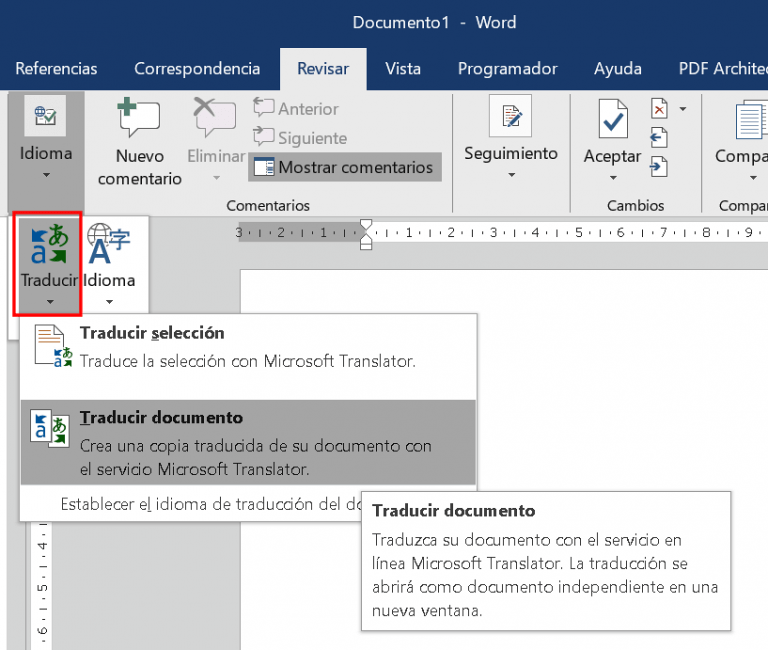Click the previous change arrow icon
768x650 pixels.
[659, 138]
